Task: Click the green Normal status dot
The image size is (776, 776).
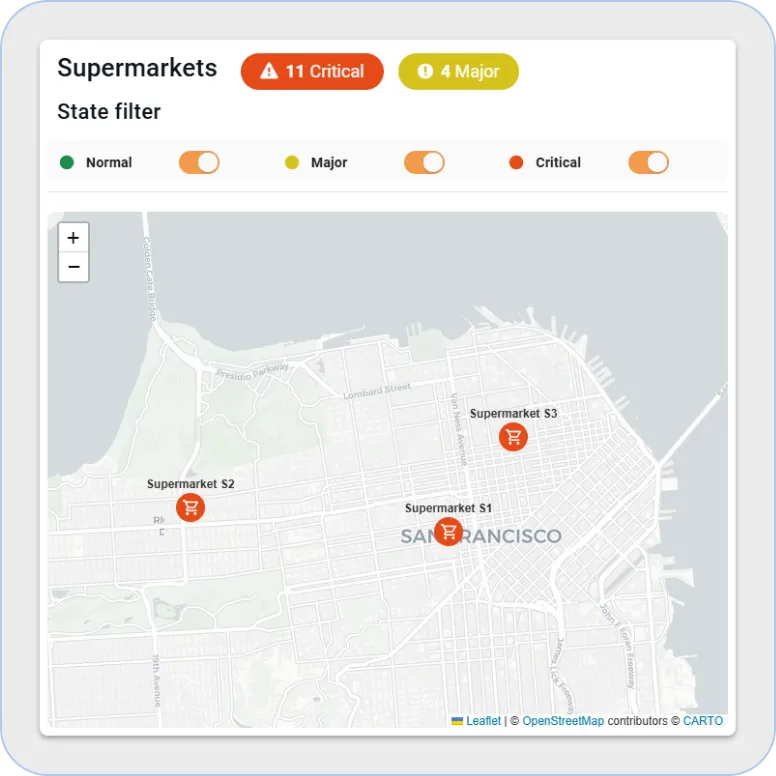Action: (67, 162)
